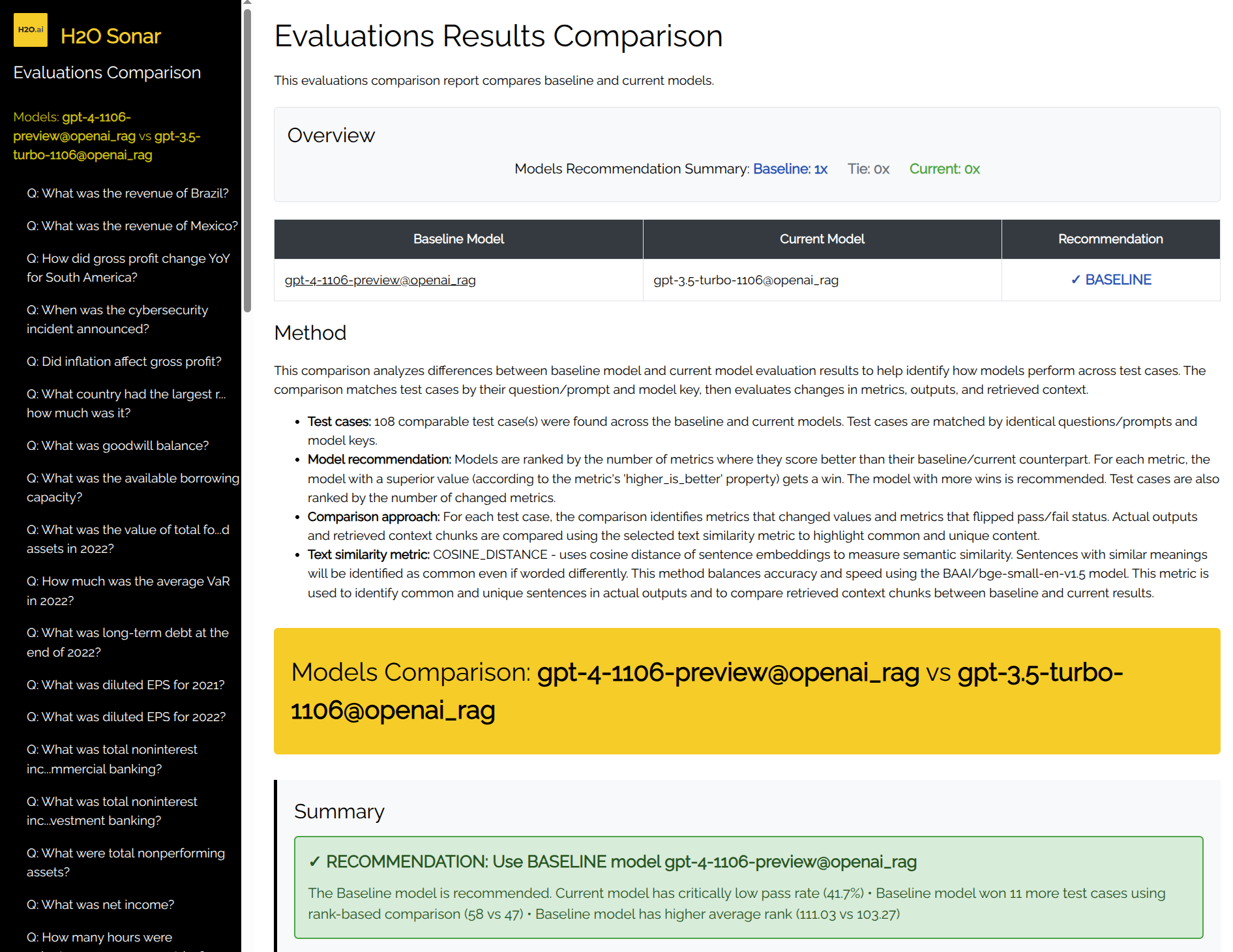
Task: Open sidebar question about revenue of Brazil
Action: tap(128, 193)
